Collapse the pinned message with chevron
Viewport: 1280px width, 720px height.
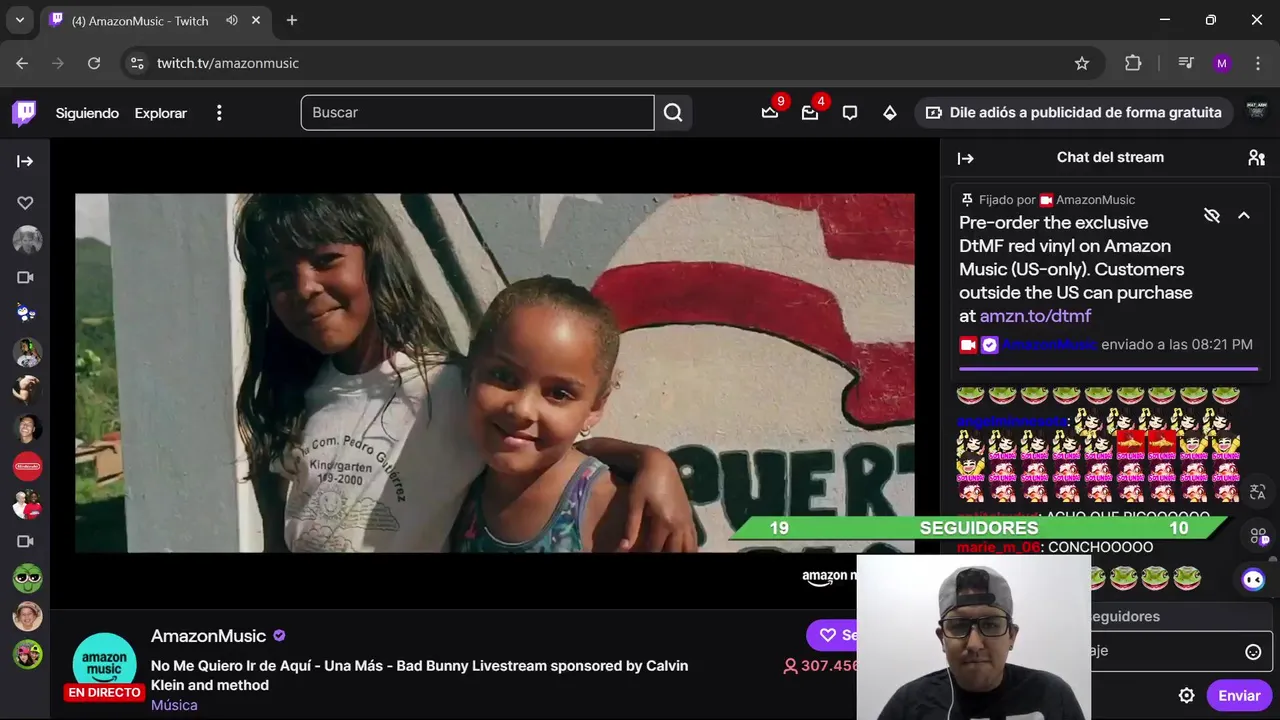(x=1244, y=215)
